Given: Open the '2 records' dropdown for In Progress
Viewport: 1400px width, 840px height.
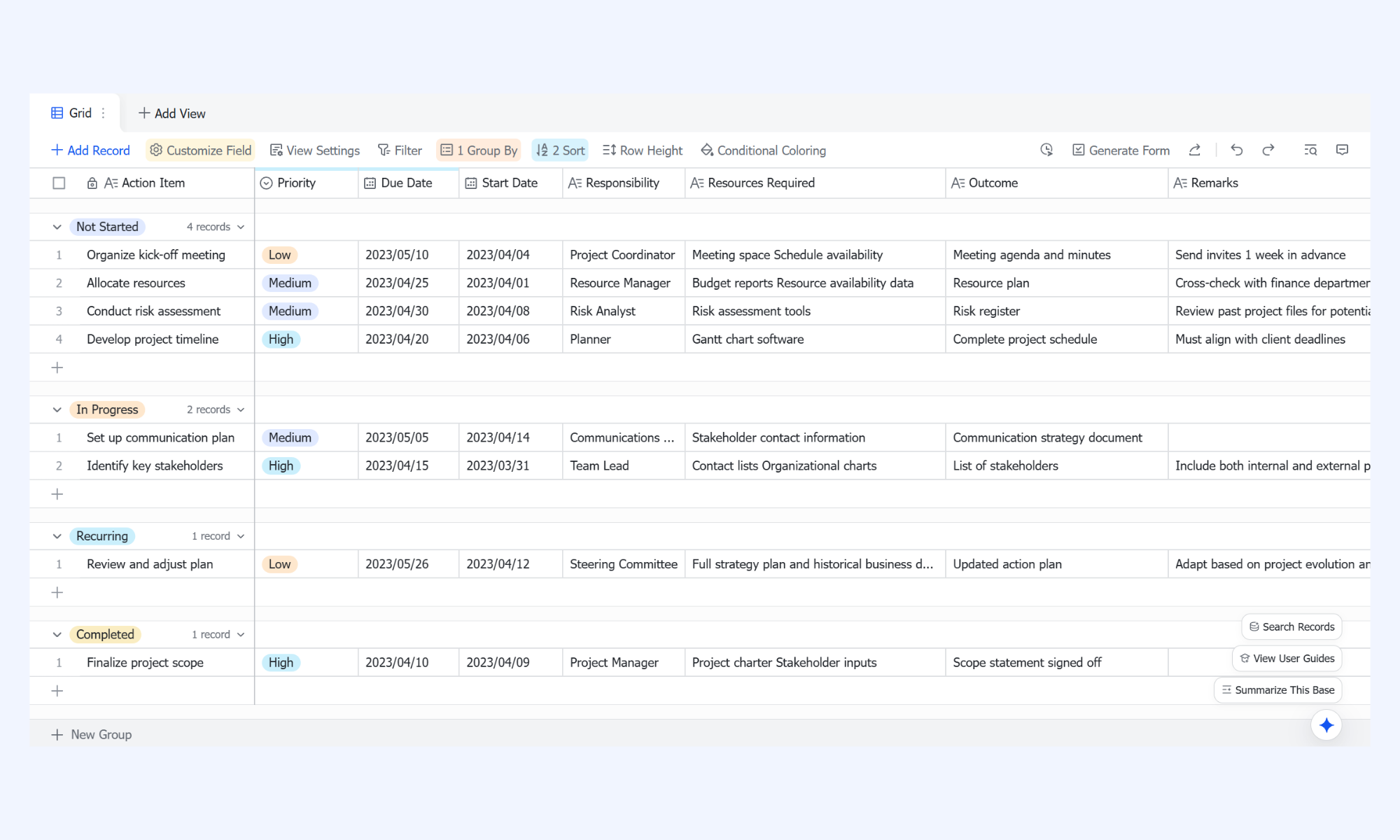Looking at the screenshot, I should pos(216,409).
